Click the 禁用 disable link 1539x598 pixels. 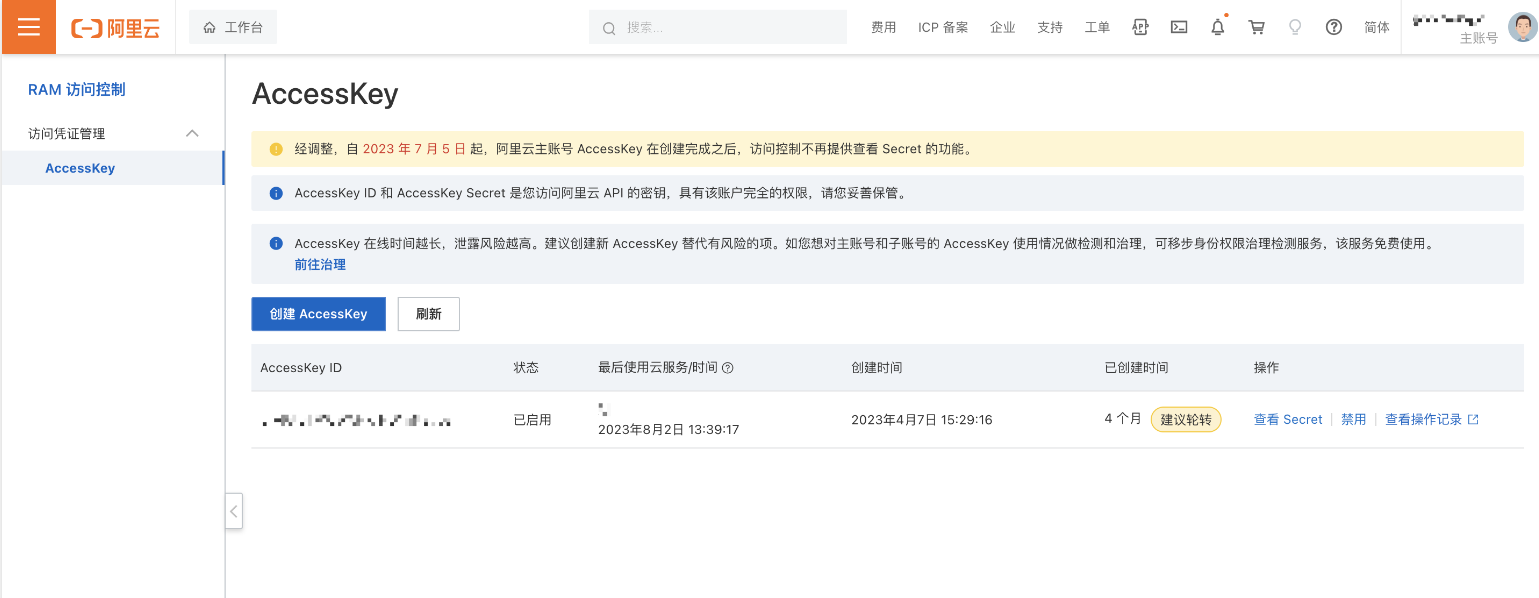point(1354,420)
